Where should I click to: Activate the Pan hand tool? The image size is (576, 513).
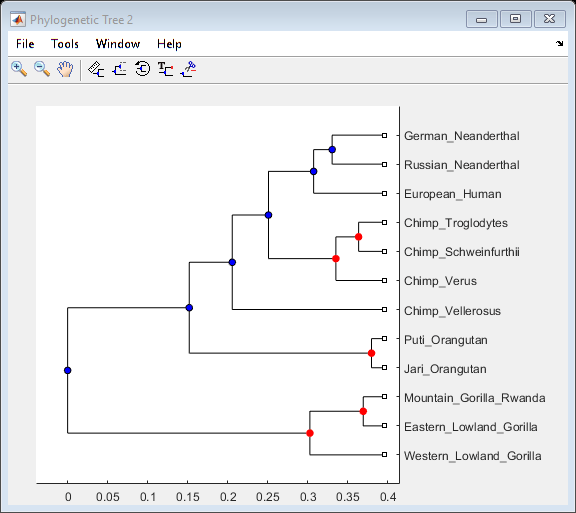tap(65, 69)
